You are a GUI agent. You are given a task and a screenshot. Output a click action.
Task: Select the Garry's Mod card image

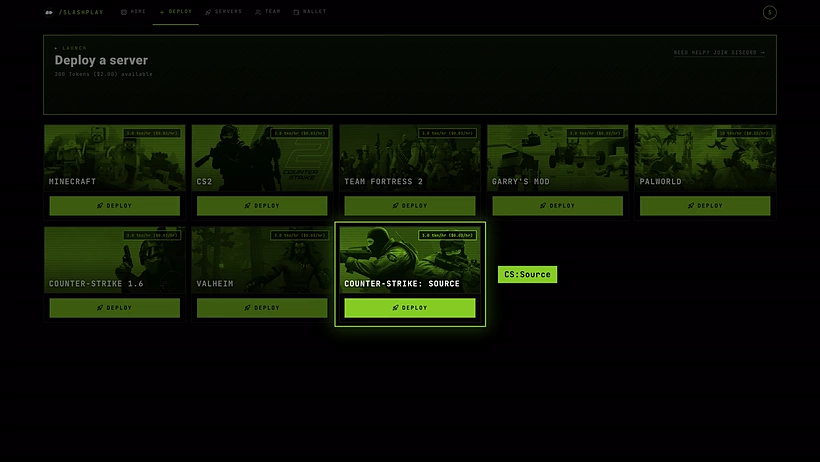pos(557,158)
